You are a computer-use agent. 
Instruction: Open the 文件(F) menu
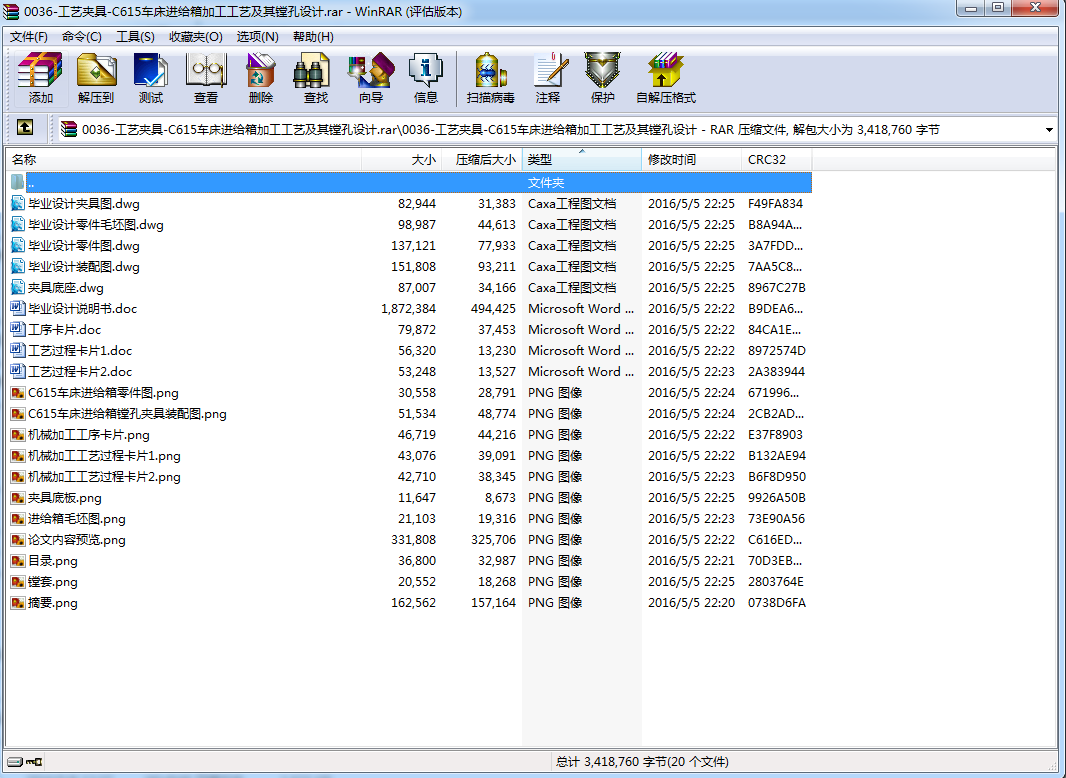tap(29, 37)
